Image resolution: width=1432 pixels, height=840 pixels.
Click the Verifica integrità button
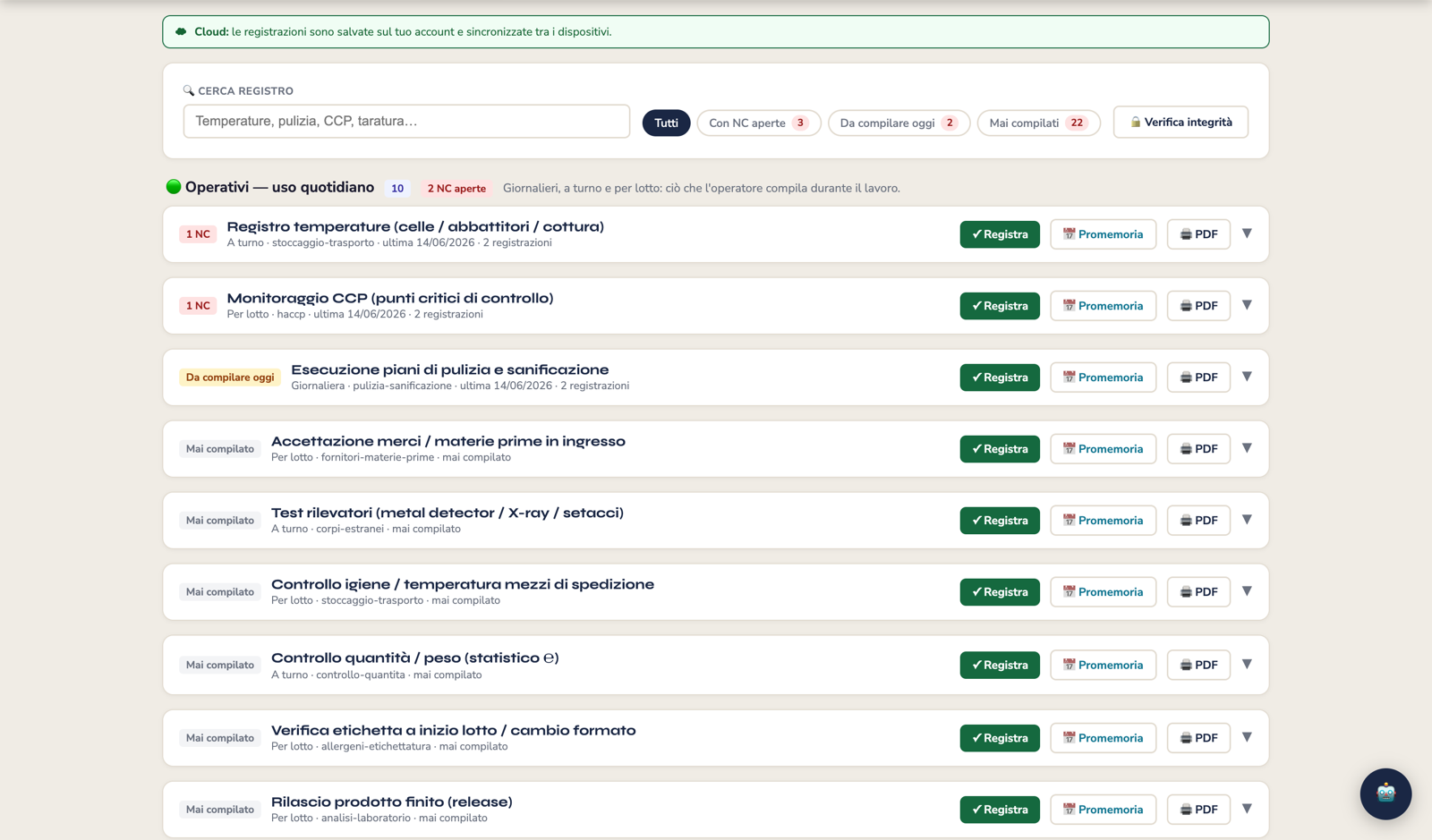pos(1181,122)
